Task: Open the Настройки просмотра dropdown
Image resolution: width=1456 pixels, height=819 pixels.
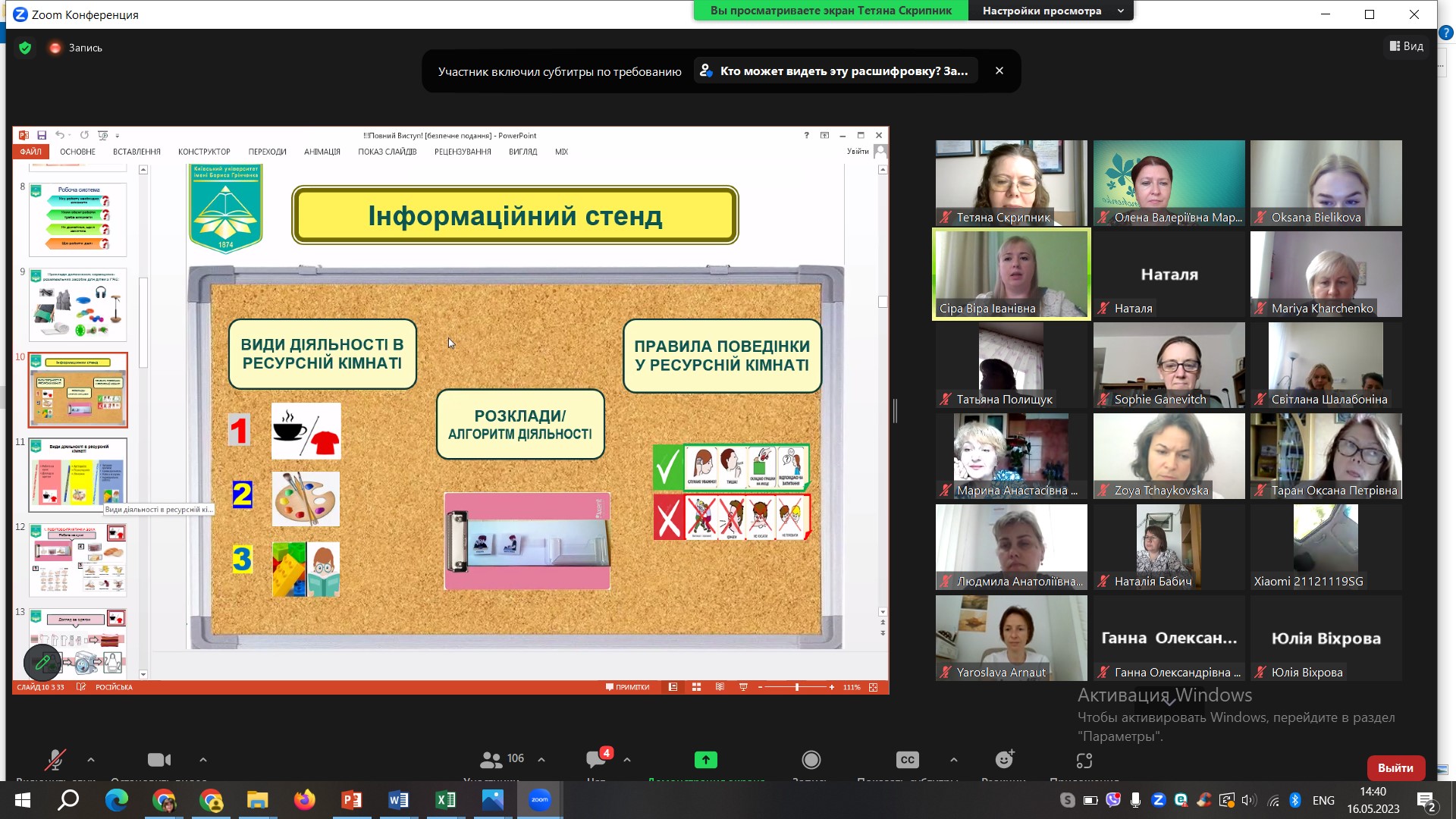Action: click(x=1051, y=11)
